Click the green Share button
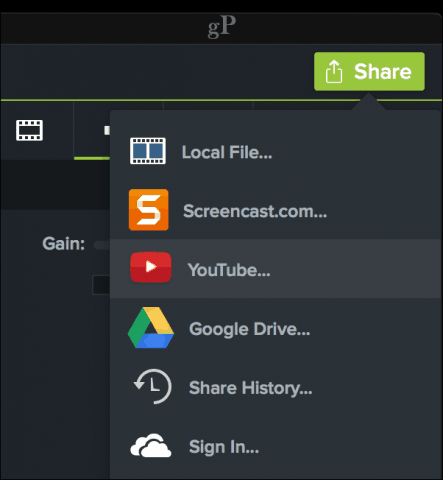Image resolution: width=443 pixels, height=480 pixels. pyautogui.click(x=369, y=71)
